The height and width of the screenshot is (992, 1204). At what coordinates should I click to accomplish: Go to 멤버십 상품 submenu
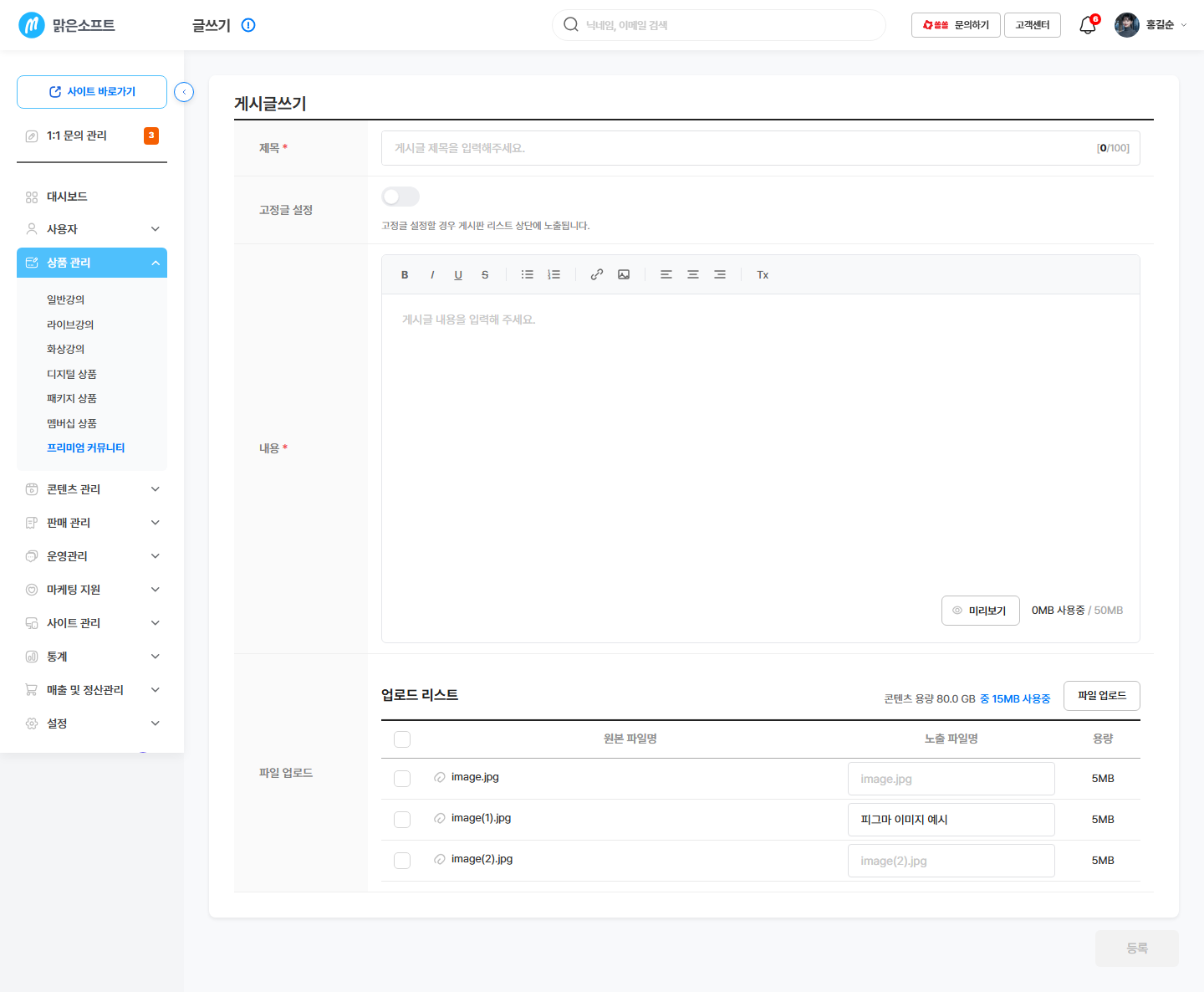72,423
